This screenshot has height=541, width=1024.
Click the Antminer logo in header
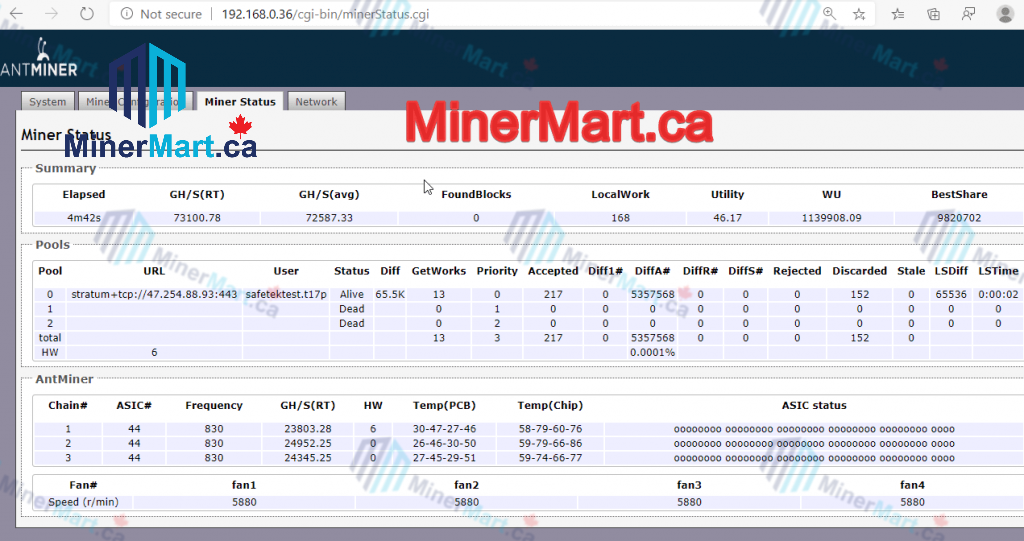click(x=39, y=59)
